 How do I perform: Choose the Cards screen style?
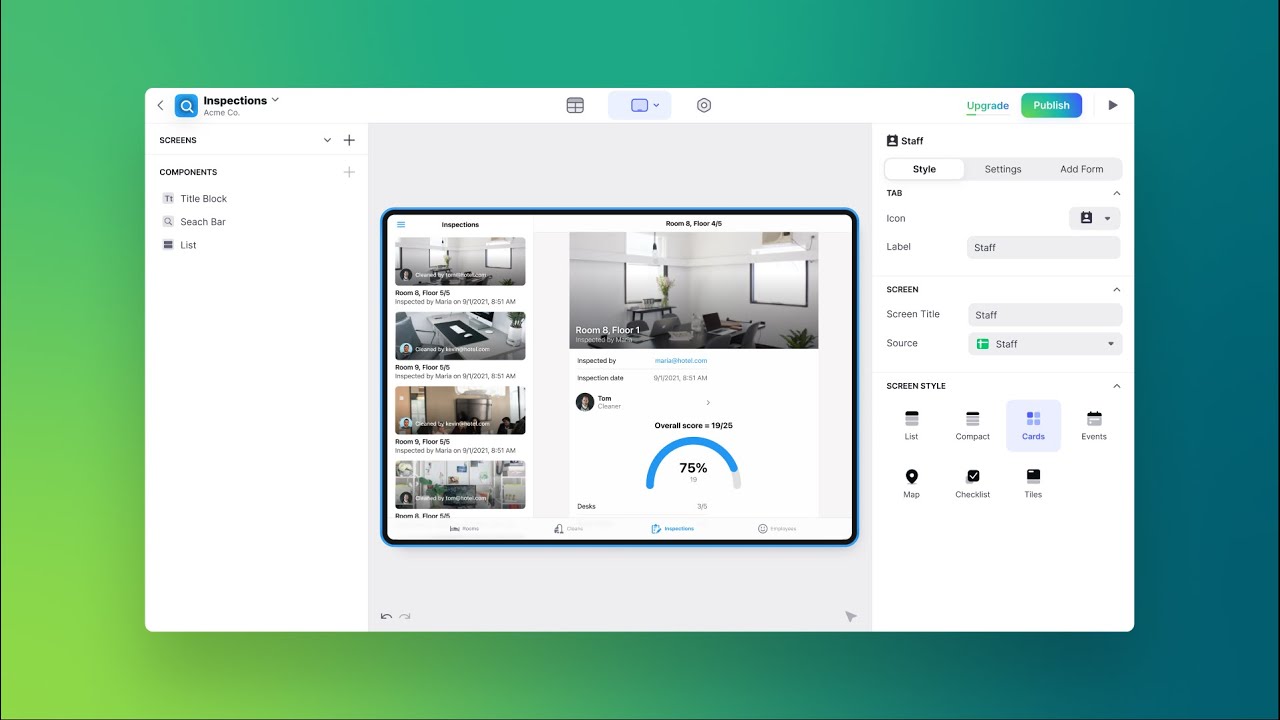[x=1033, y=426]
